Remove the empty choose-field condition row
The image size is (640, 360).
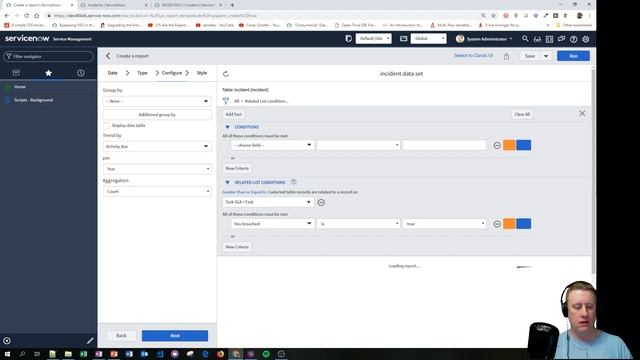[x=497, y=145]
